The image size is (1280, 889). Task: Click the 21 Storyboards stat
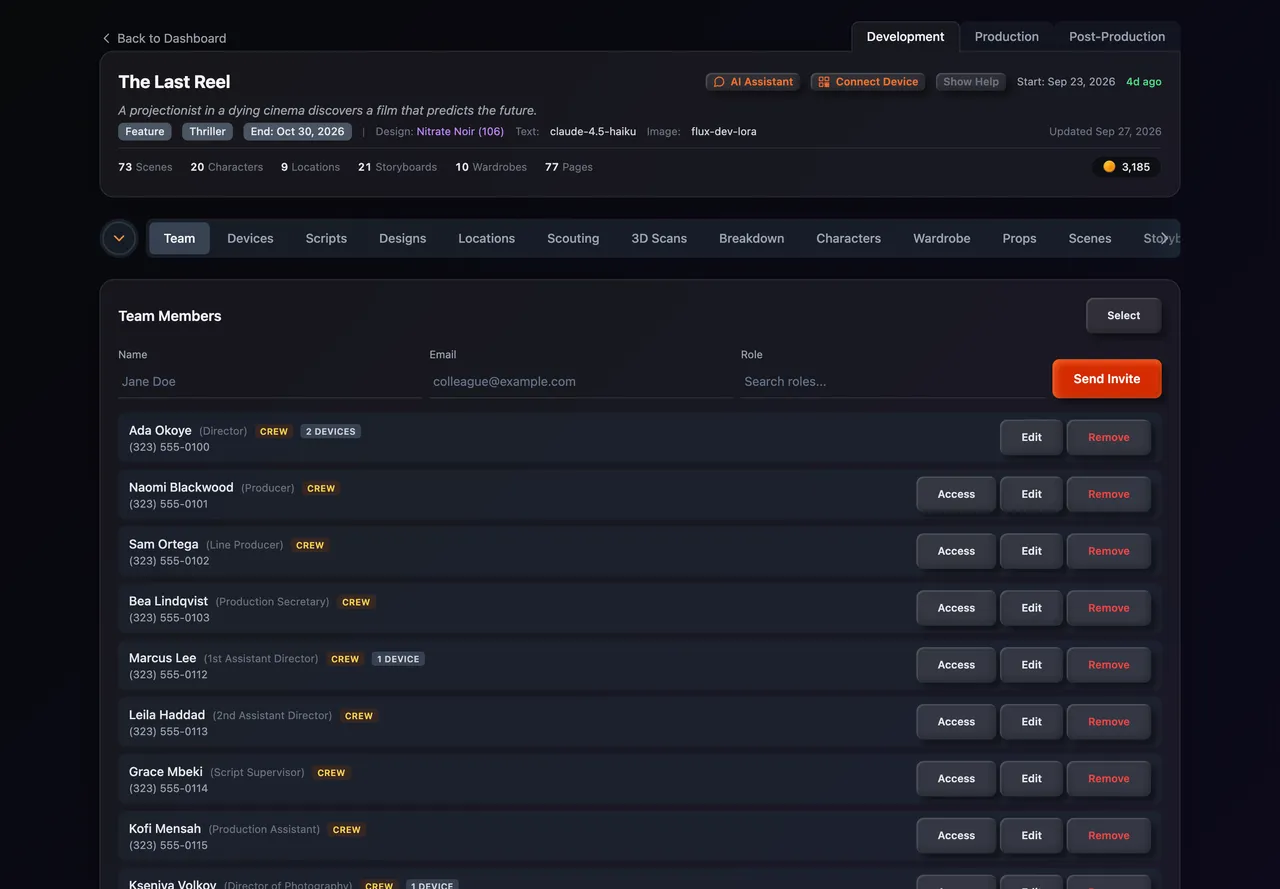[x=397, y=167]
